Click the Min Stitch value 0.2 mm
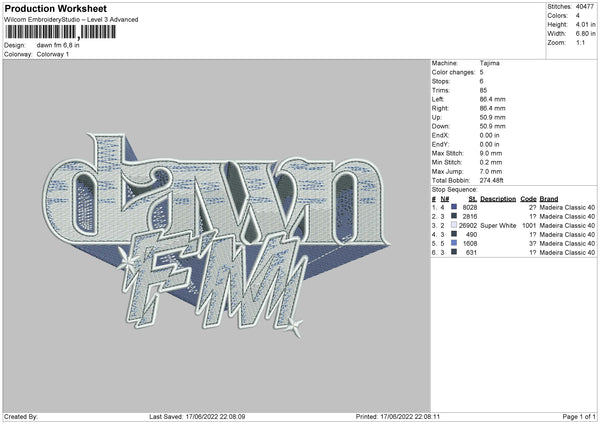600x424 pixels. point(491,163)
